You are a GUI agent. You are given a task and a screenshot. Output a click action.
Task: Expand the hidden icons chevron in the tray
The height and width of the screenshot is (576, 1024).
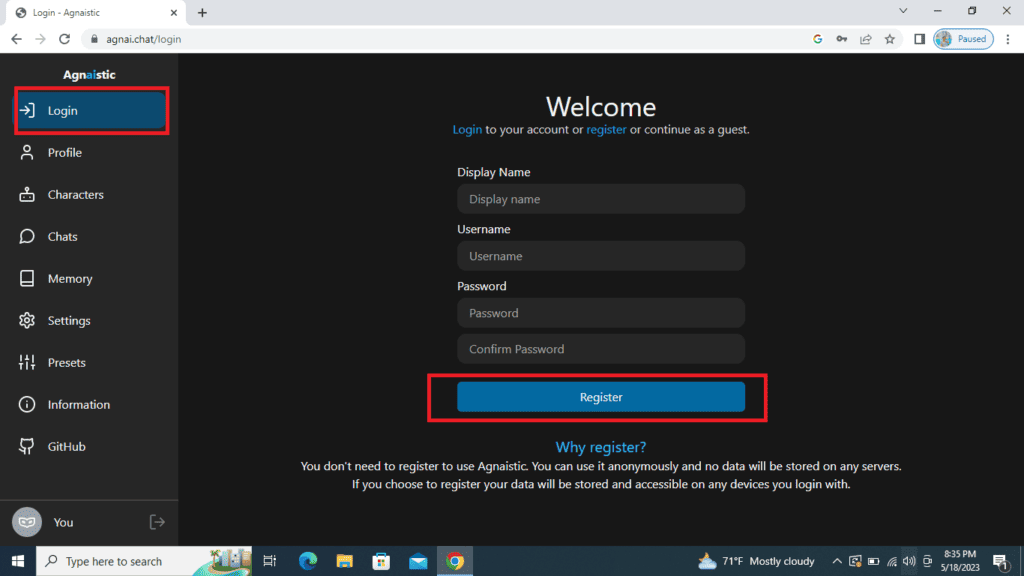[x=837, y=561]
